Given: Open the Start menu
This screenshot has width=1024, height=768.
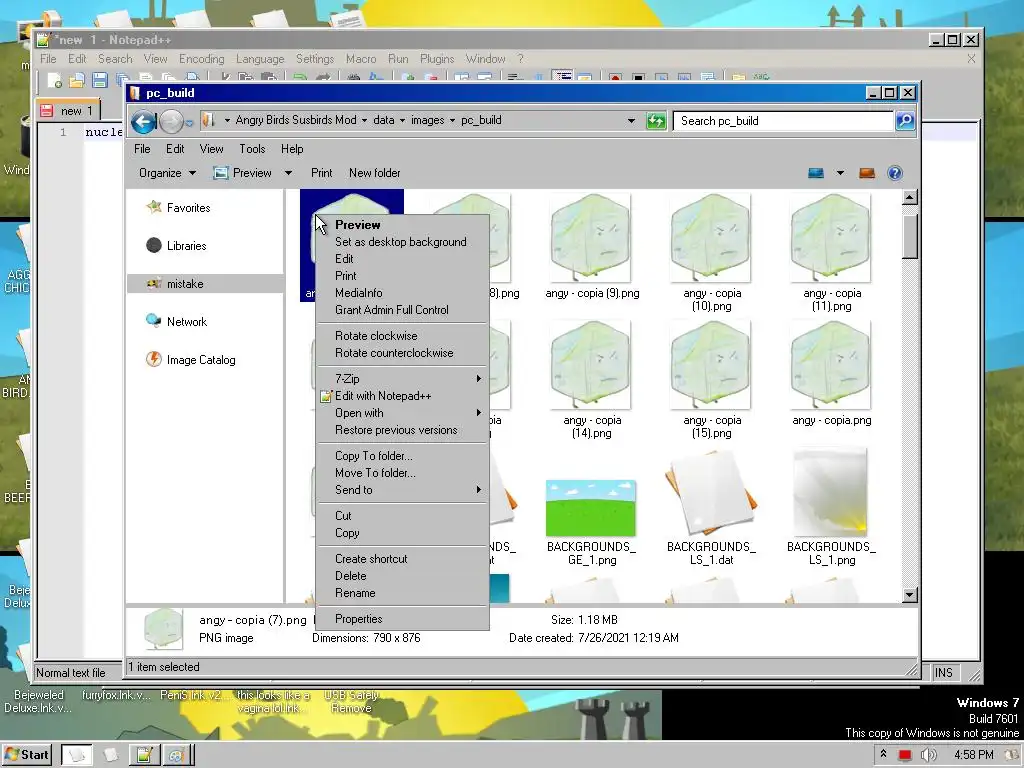Looking at the screenshot, I should click(27, 755).
